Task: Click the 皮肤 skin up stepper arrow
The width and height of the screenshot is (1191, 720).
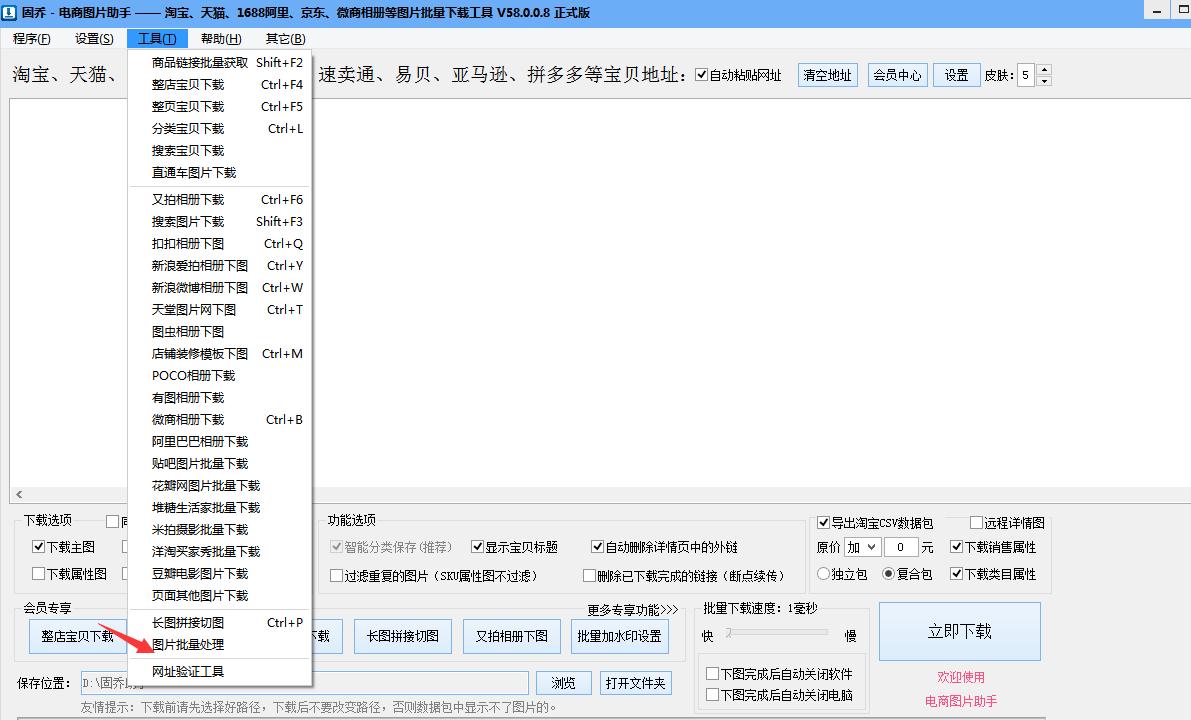Action: pyautogui.click(x=1044, y=69)
